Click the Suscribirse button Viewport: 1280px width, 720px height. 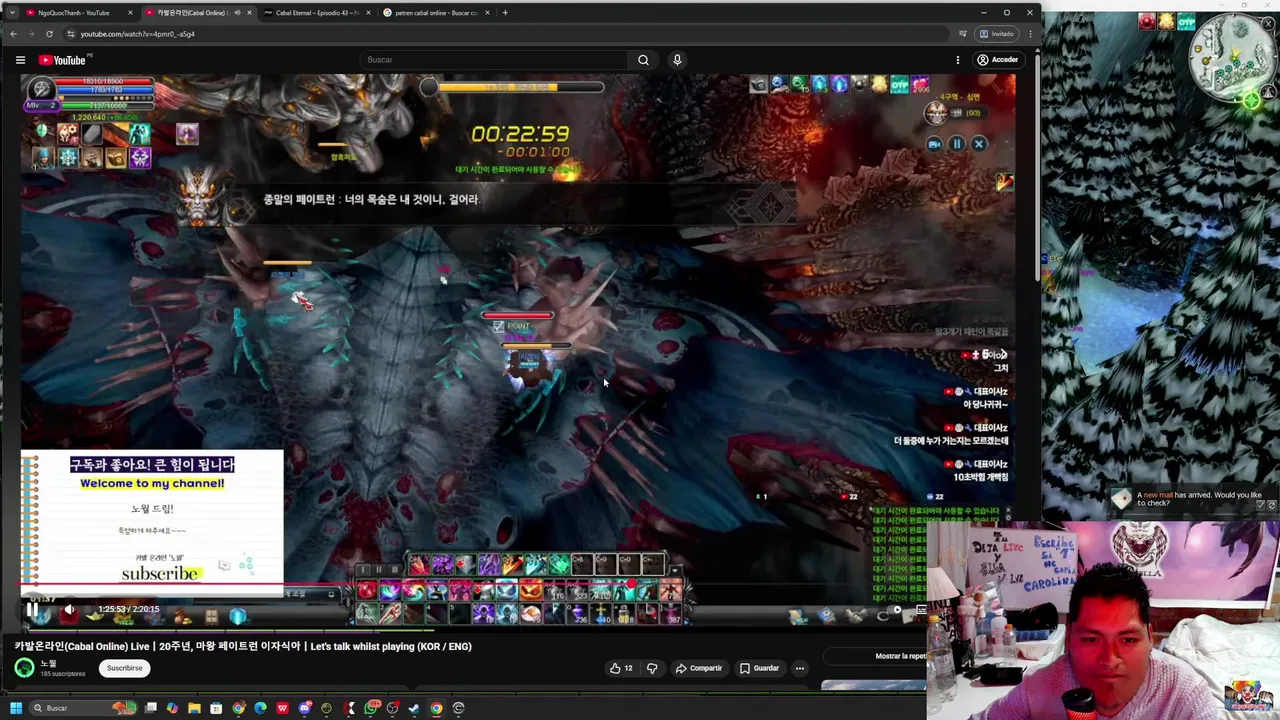125,668
